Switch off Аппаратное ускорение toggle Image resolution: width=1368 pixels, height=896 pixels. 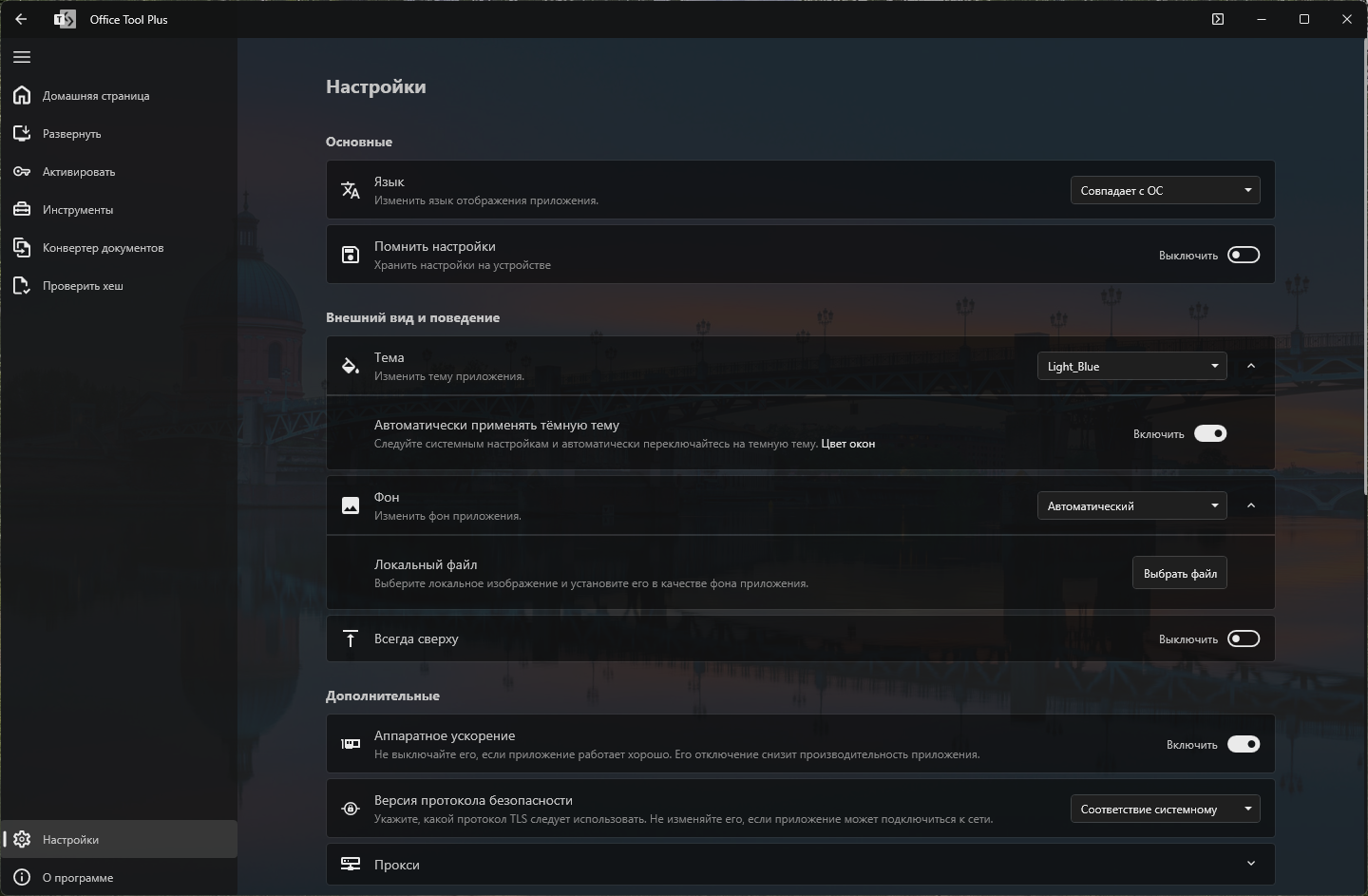(x=1244, y=744)
